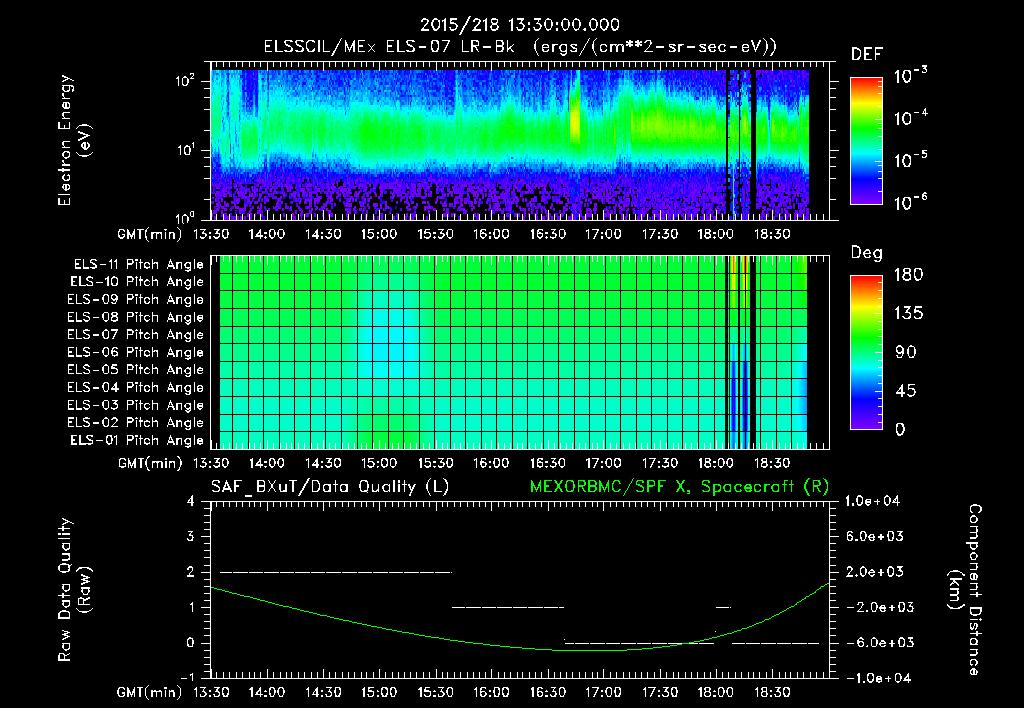Click the Electron Energy (eV) axis label
Viewport: 1024px width, 708px height.
click(x=74, y=140)
